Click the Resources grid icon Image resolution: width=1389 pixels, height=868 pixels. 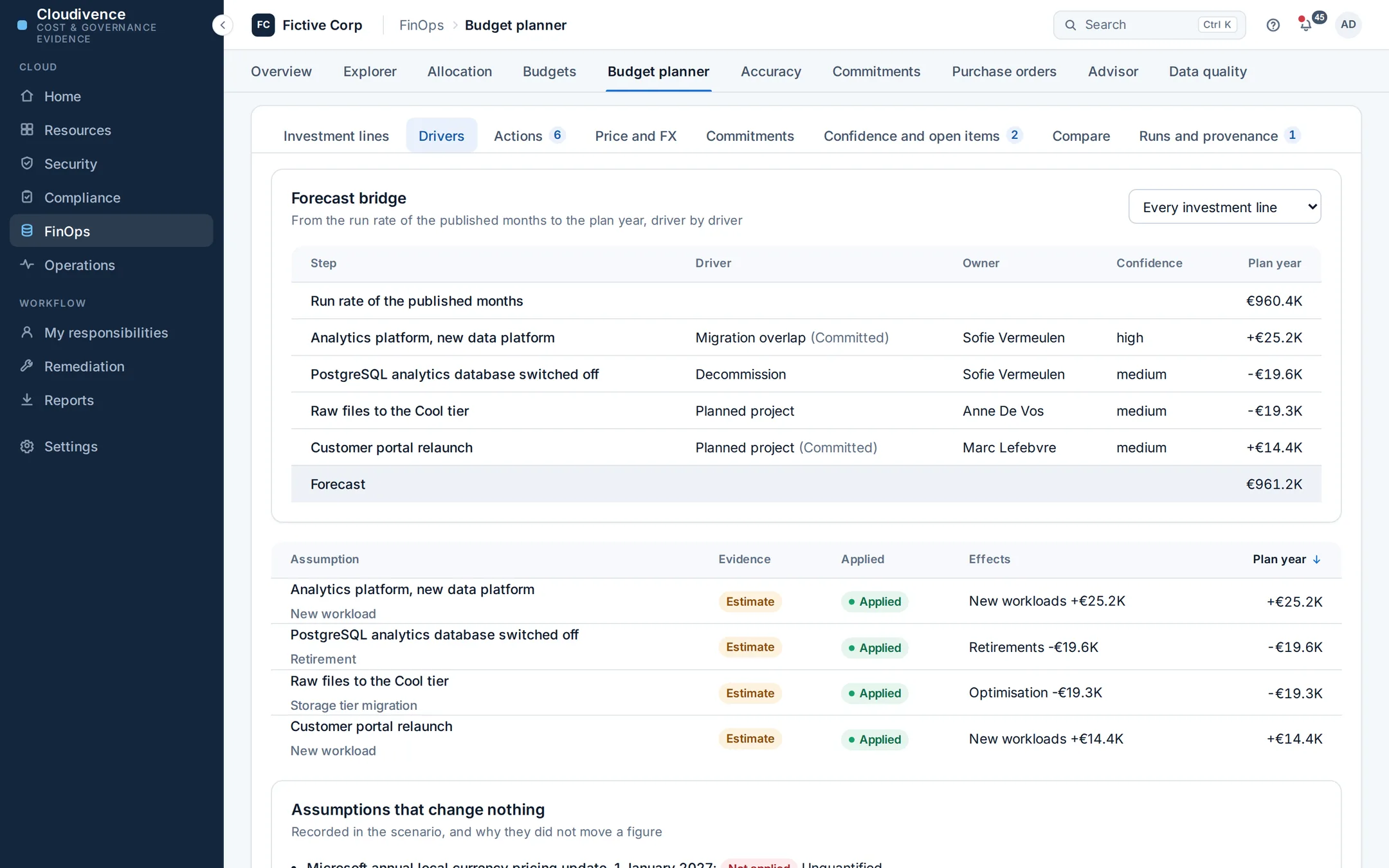click(x=27, y=129)
